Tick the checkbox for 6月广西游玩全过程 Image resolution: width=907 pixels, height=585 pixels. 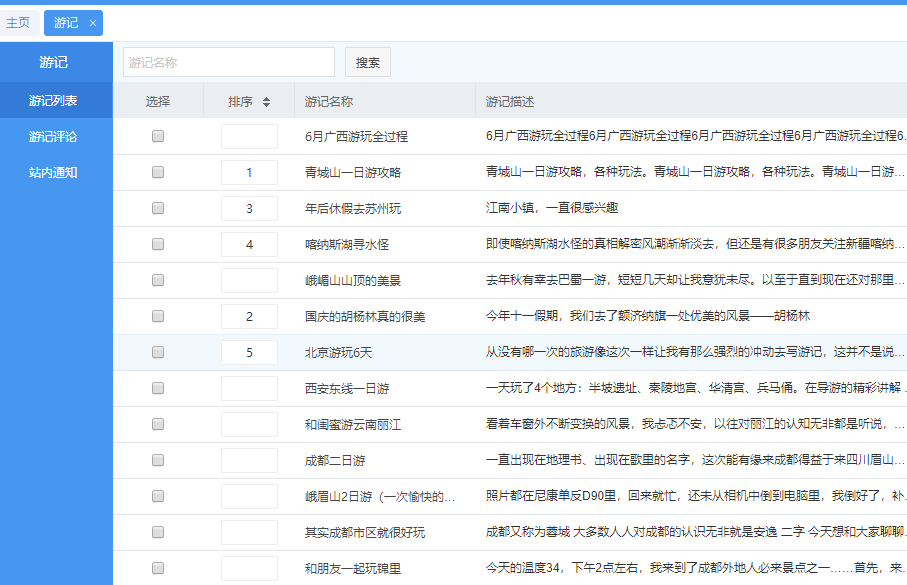tap(158, 136)
